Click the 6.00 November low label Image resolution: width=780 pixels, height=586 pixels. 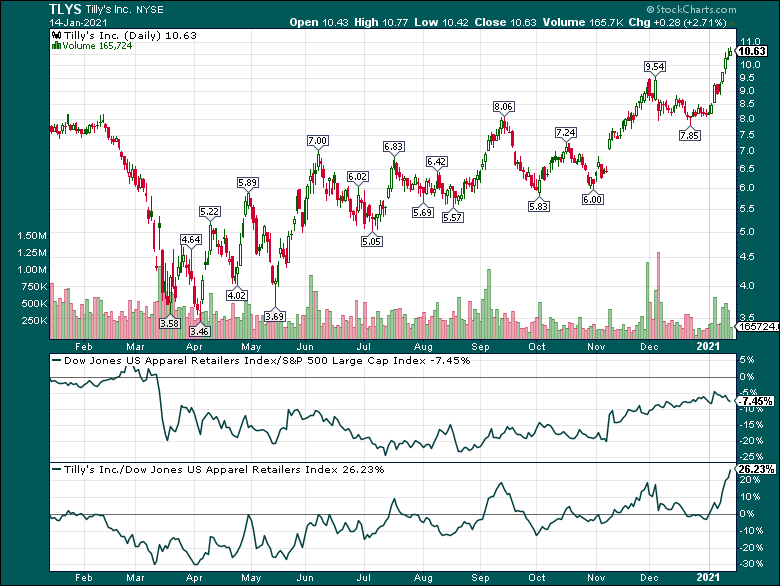[592, 199]
